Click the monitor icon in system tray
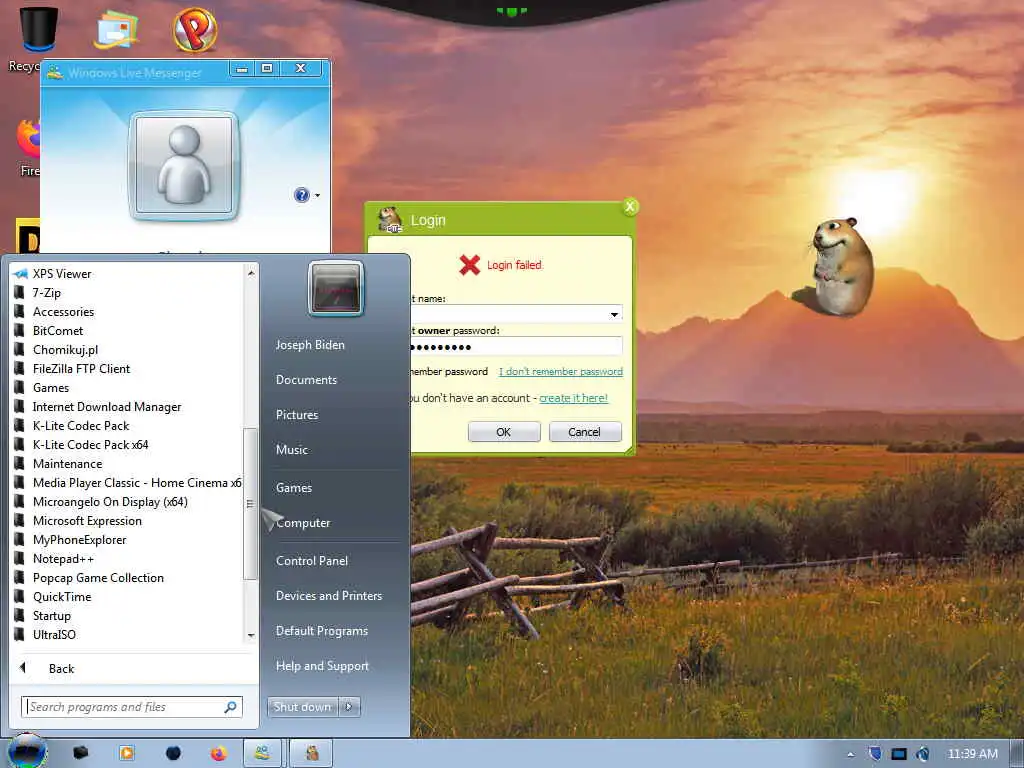This screenshot has width=1024, height=768. [899, 754]
